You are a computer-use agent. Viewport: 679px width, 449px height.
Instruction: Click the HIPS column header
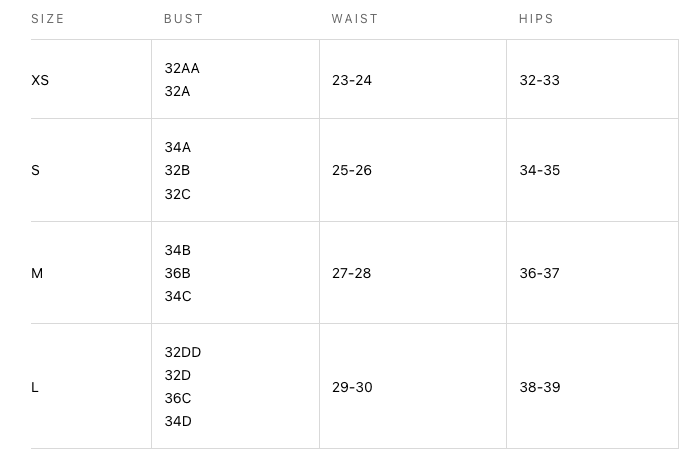[x=536, y=19]
